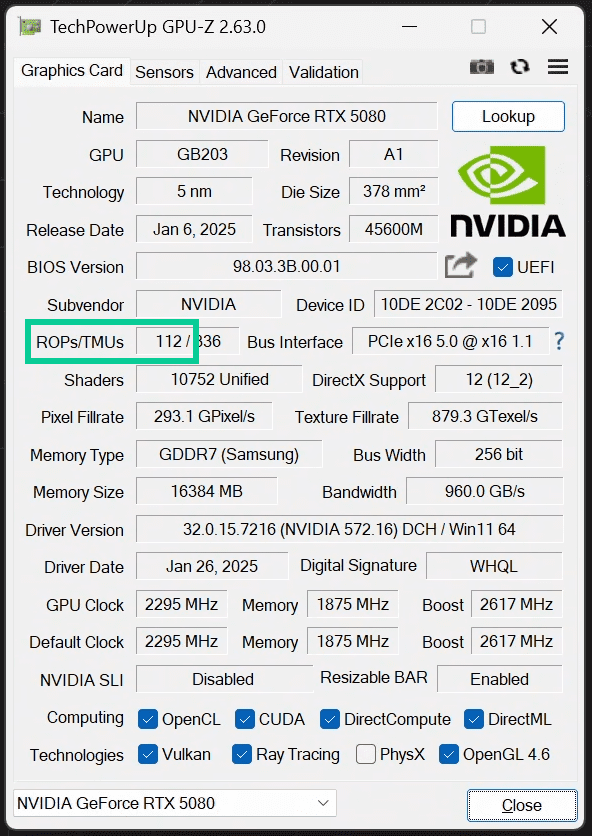592x836 pixels.
Task: Click the WHQL digital signature field
Action: click(494, 566)
